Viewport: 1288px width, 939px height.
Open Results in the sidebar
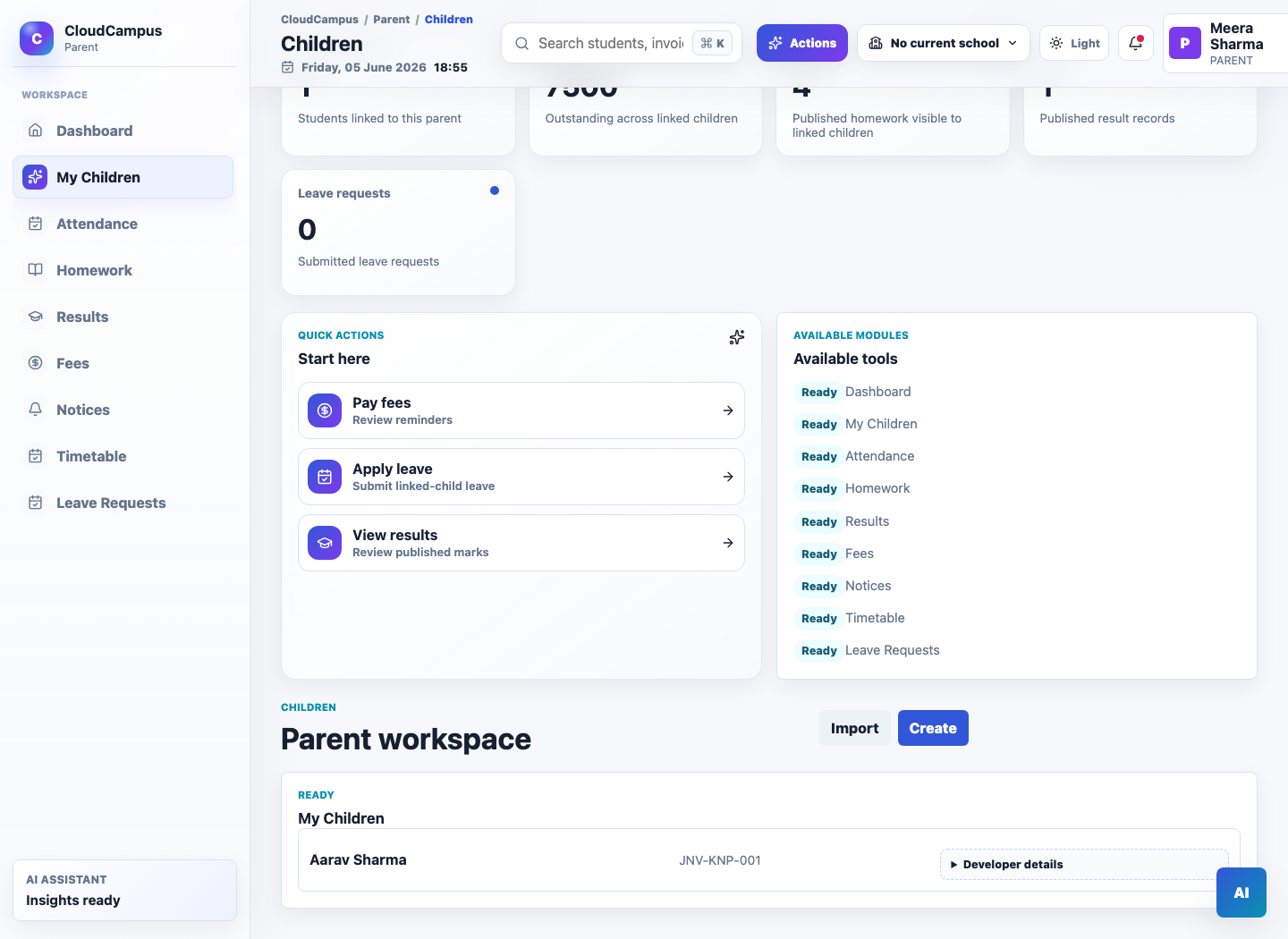(123, 317)
